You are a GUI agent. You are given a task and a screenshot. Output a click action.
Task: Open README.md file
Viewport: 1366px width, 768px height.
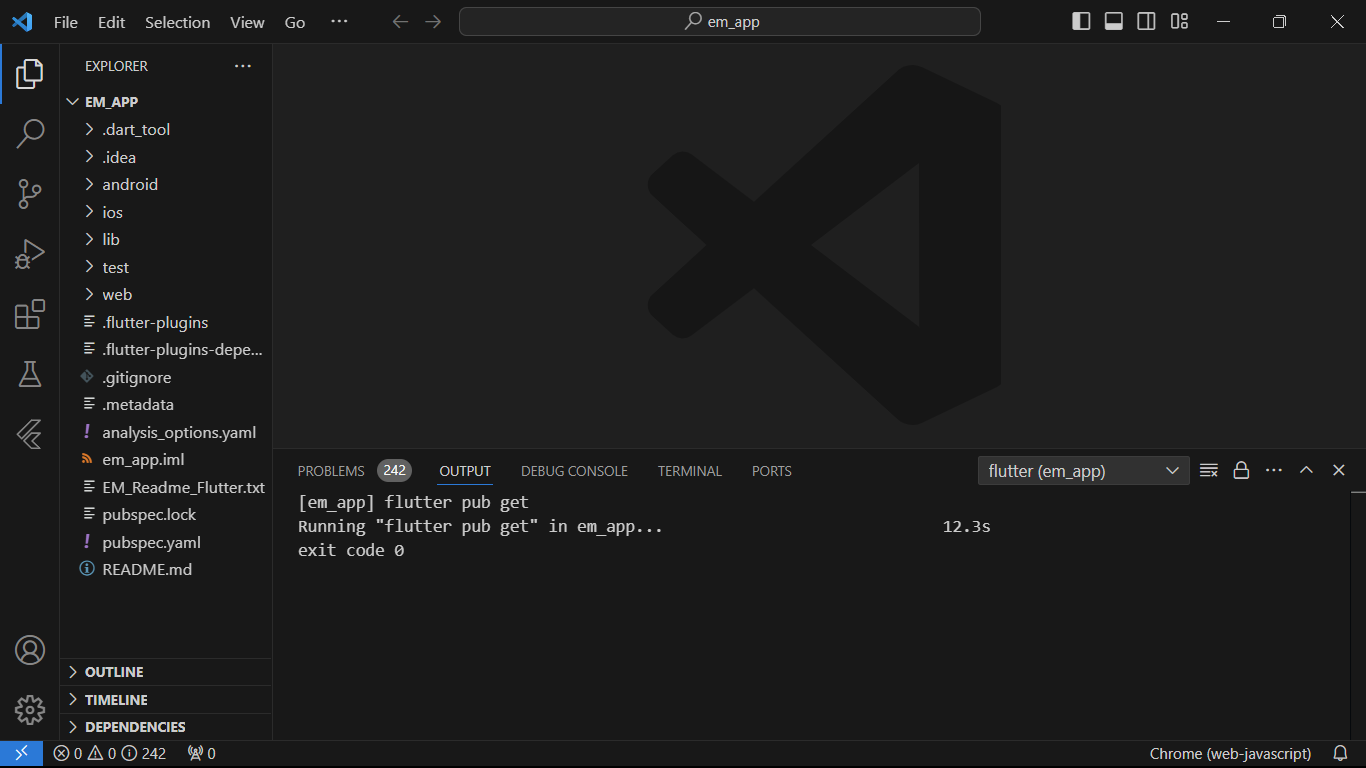pyautogui.click(x=166, y=570)
